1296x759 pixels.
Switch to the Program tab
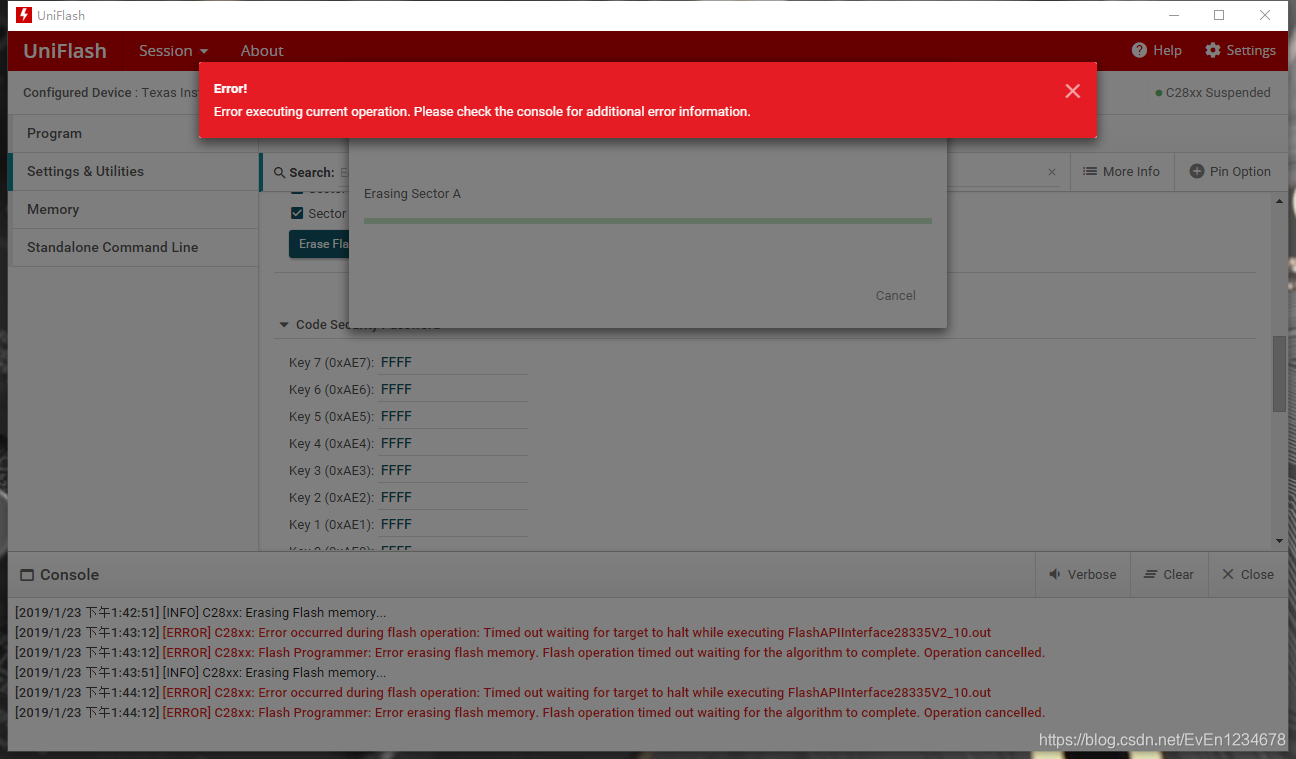click(x=133, y=133)
